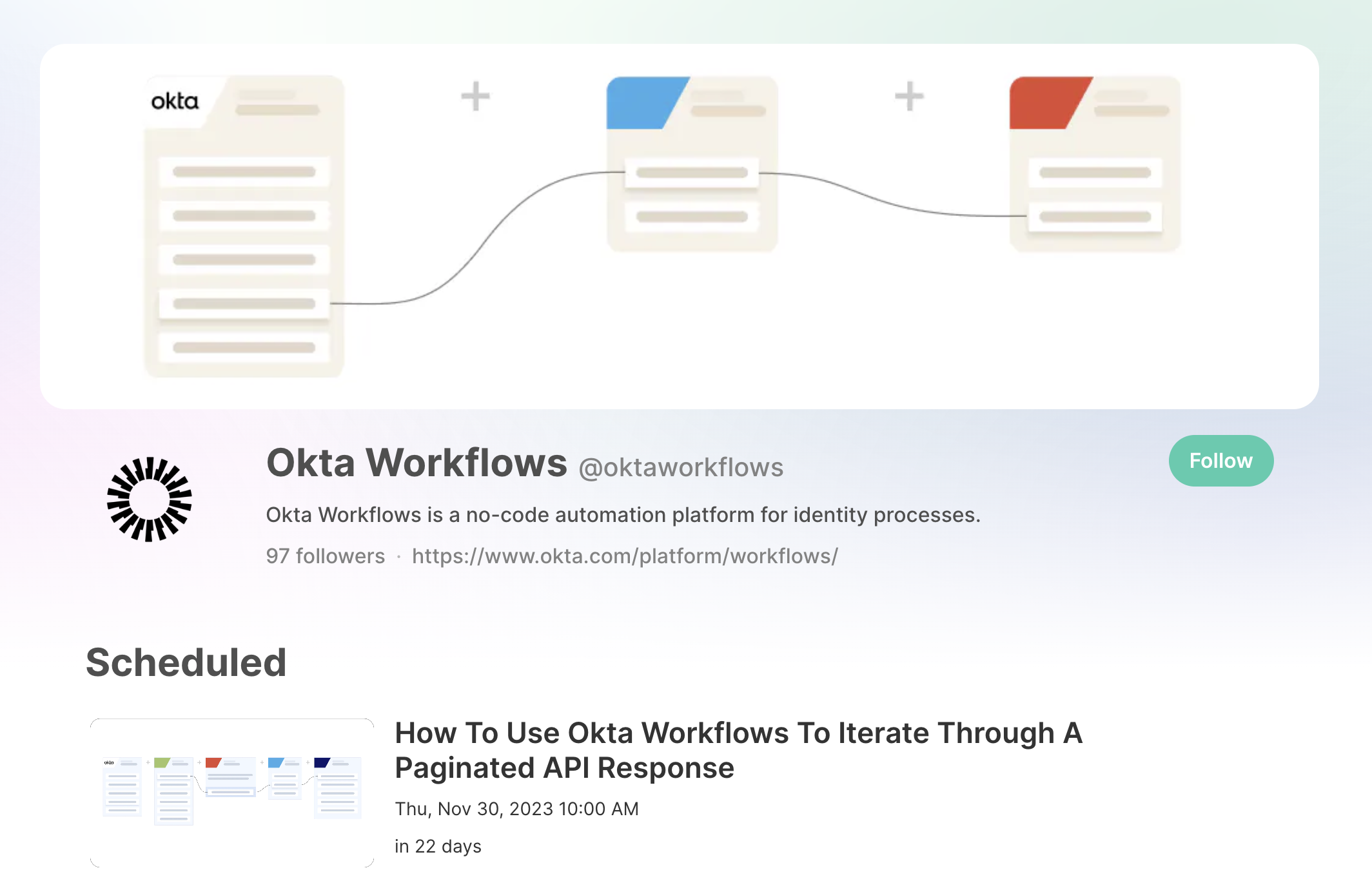Click the no-code automation platform description

coord(623,515)
